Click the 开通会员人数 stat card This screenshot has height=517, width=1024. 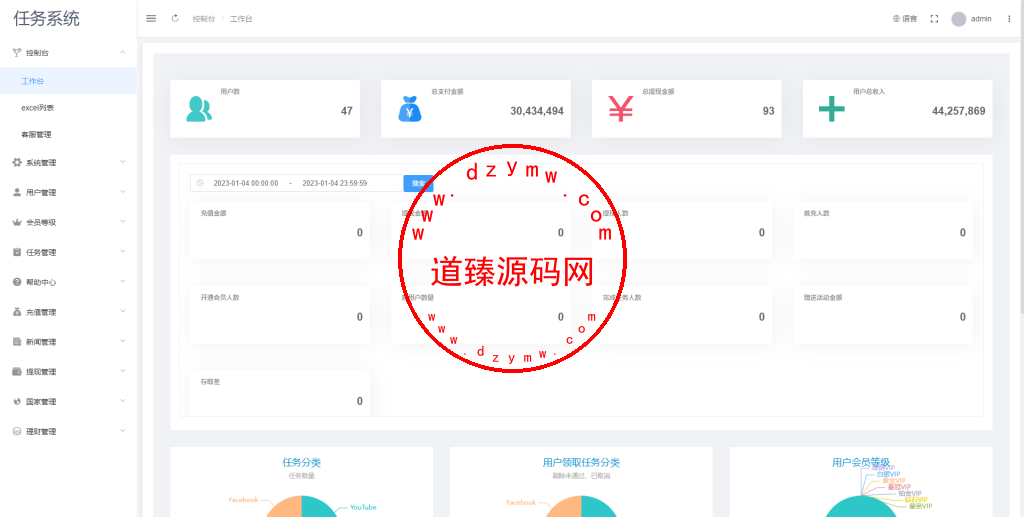point(280,315)
